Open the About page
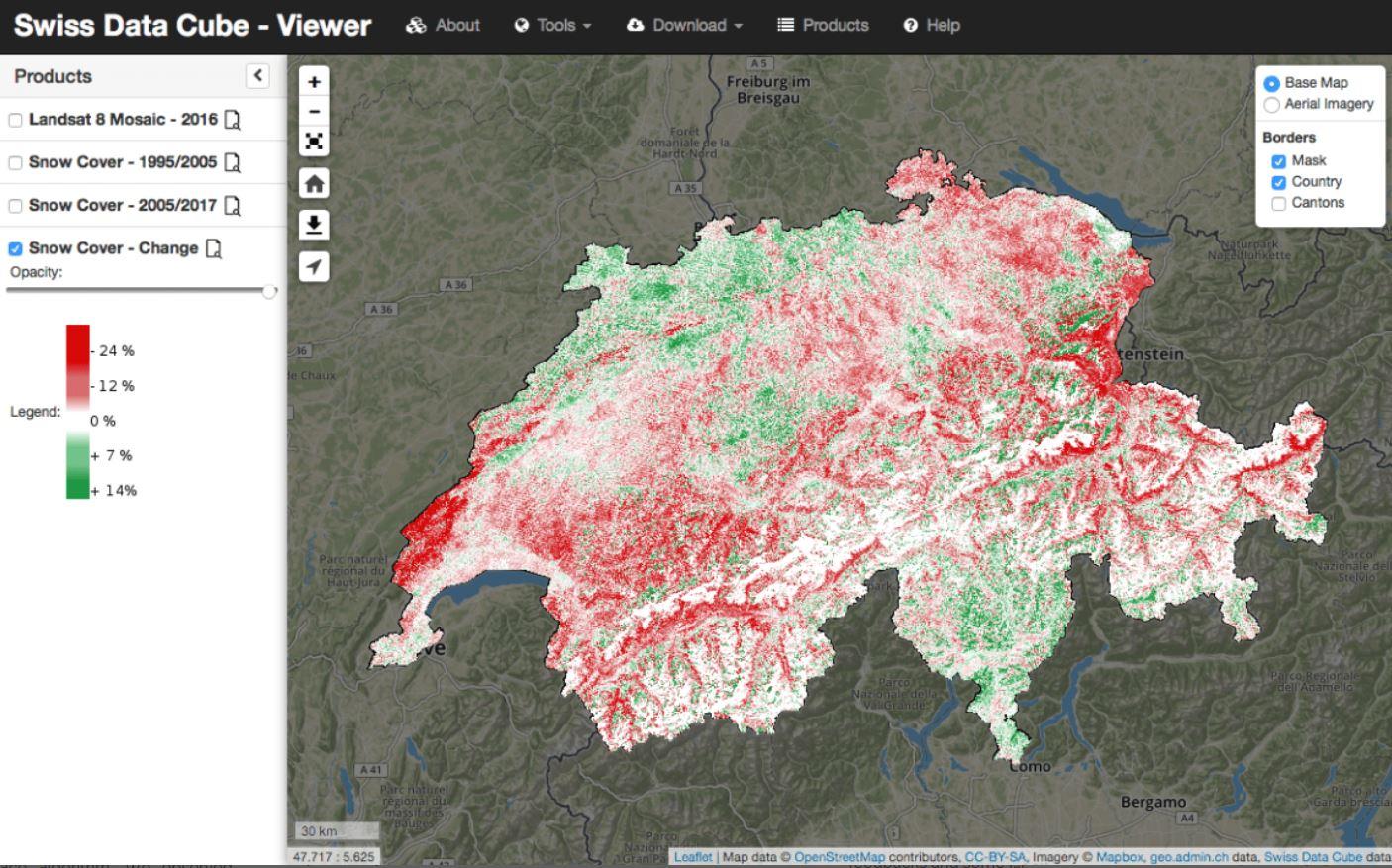The width and height of the screenshot is (1392, 868). (443, 25)
